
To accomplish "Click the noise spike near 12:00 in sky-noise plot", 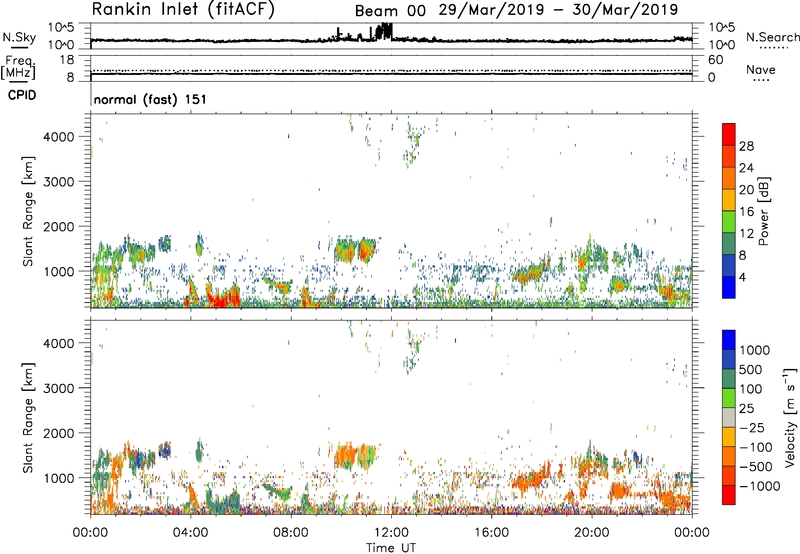I will (385, 31).
